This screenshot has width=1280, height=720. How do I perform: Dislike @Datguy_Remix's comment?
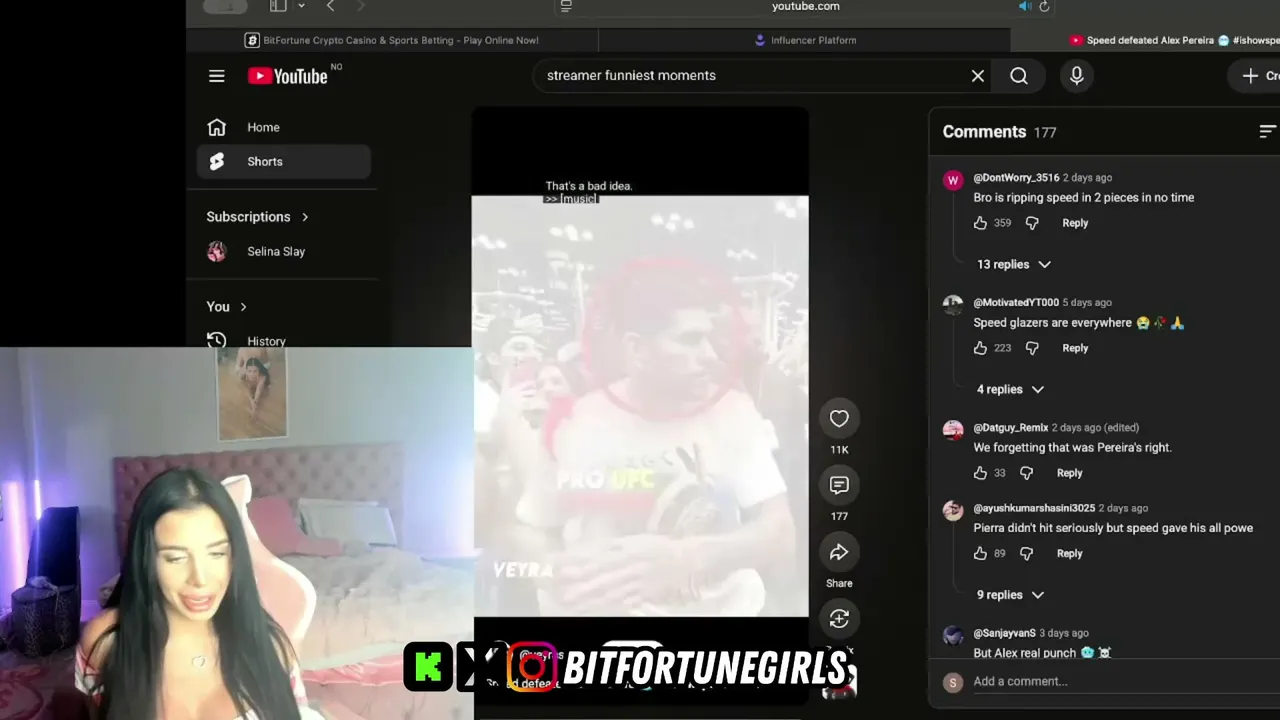[1026, 473]
